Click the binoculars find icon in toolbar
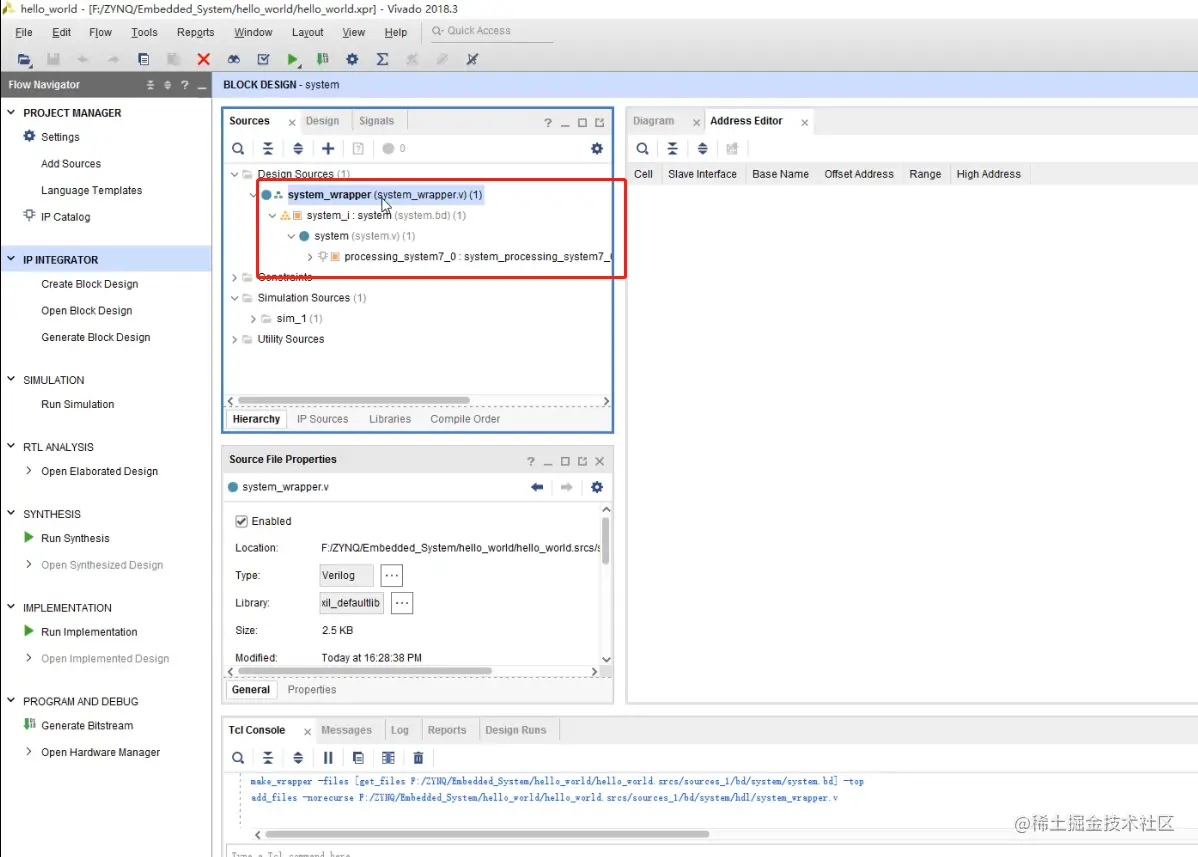The image size is (1198, 857). [234, 60]
